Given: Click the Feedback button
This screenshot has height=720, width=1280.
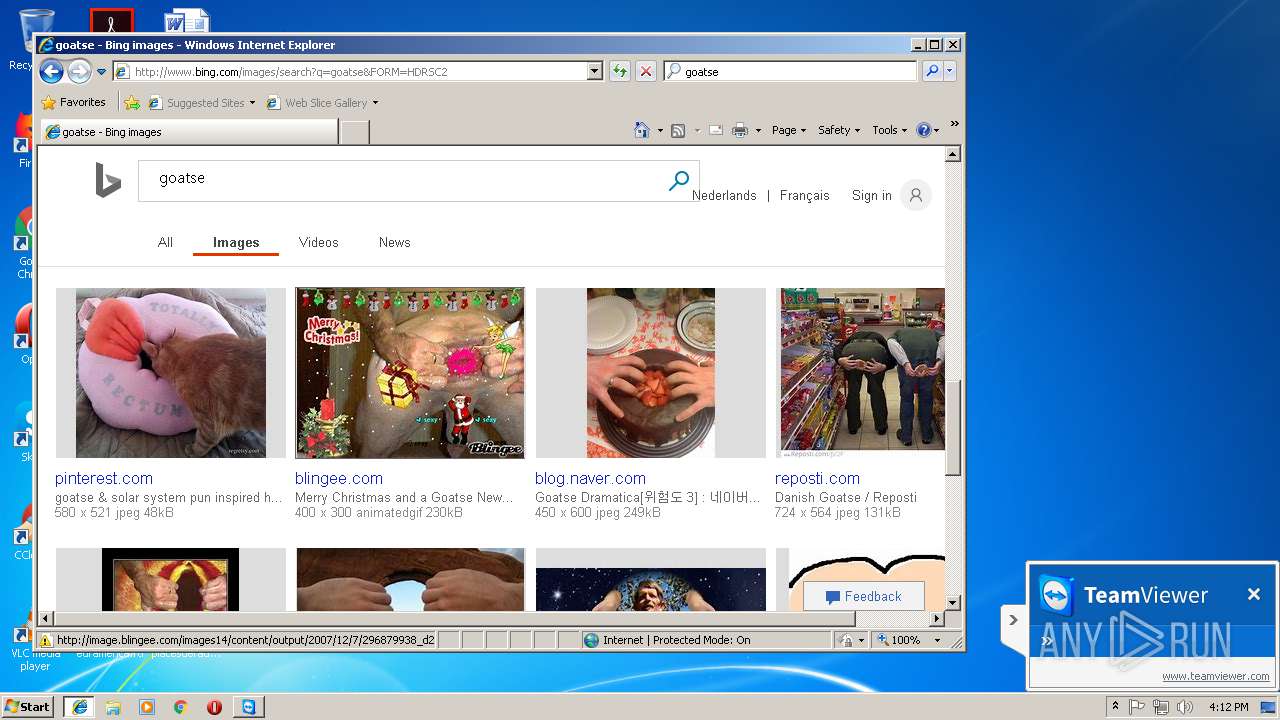Looking at the screenshot, I should (x=864, y=597).
